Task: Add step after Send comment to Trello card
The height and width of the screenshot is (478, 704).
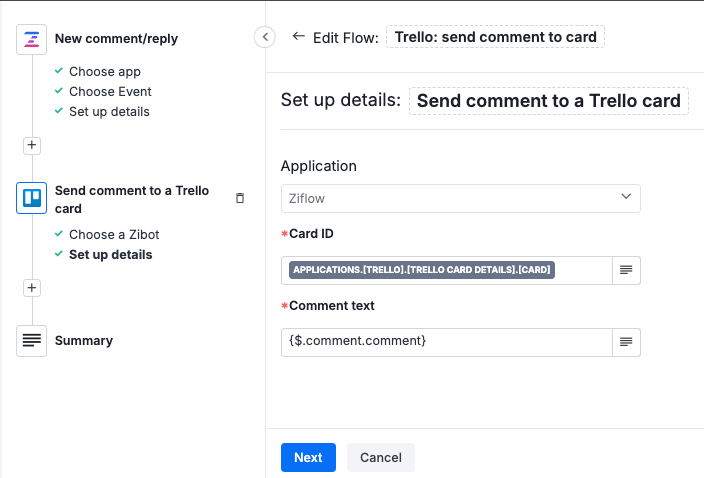Action: [32, 288]
